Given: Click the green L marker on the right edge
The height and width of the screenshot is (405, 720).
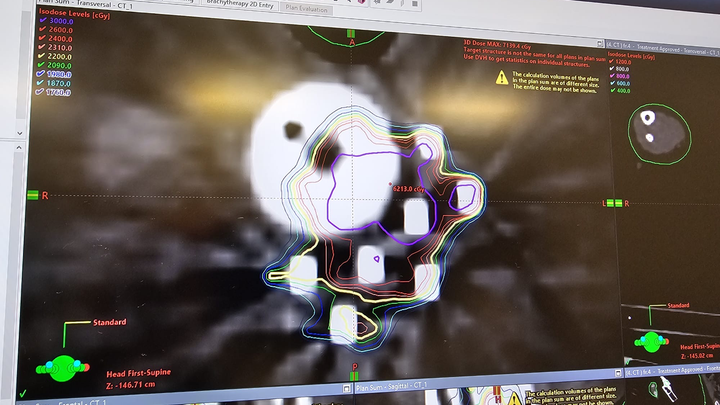Looking at the screenshot, I should click(608, 203).
